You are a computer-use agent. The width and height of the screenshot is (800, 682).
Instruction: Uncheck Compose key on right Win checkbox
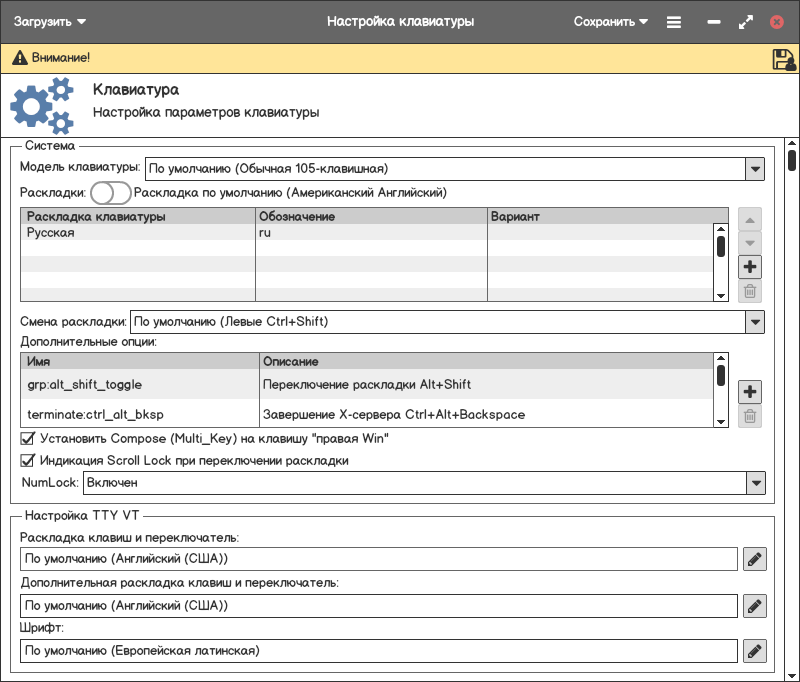pyautogui.click(x=28, y=438)
